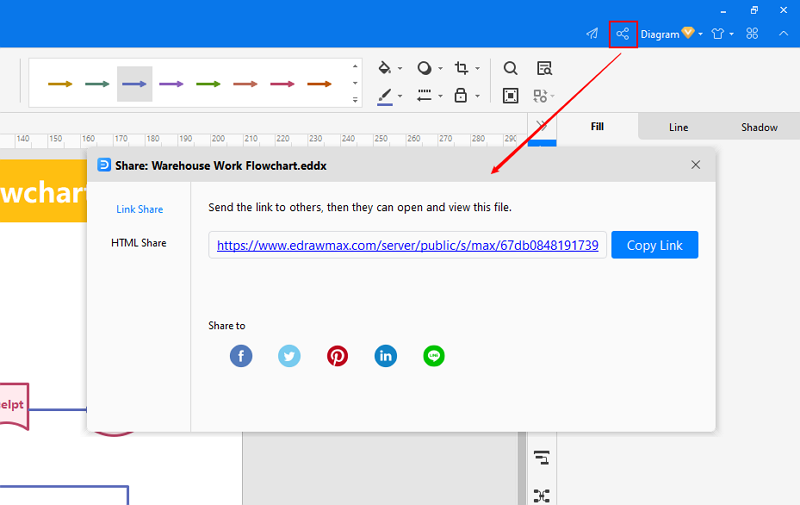The image size is (800, 505).
Task: Share to LinkedIn
Action: coord(386,356)
